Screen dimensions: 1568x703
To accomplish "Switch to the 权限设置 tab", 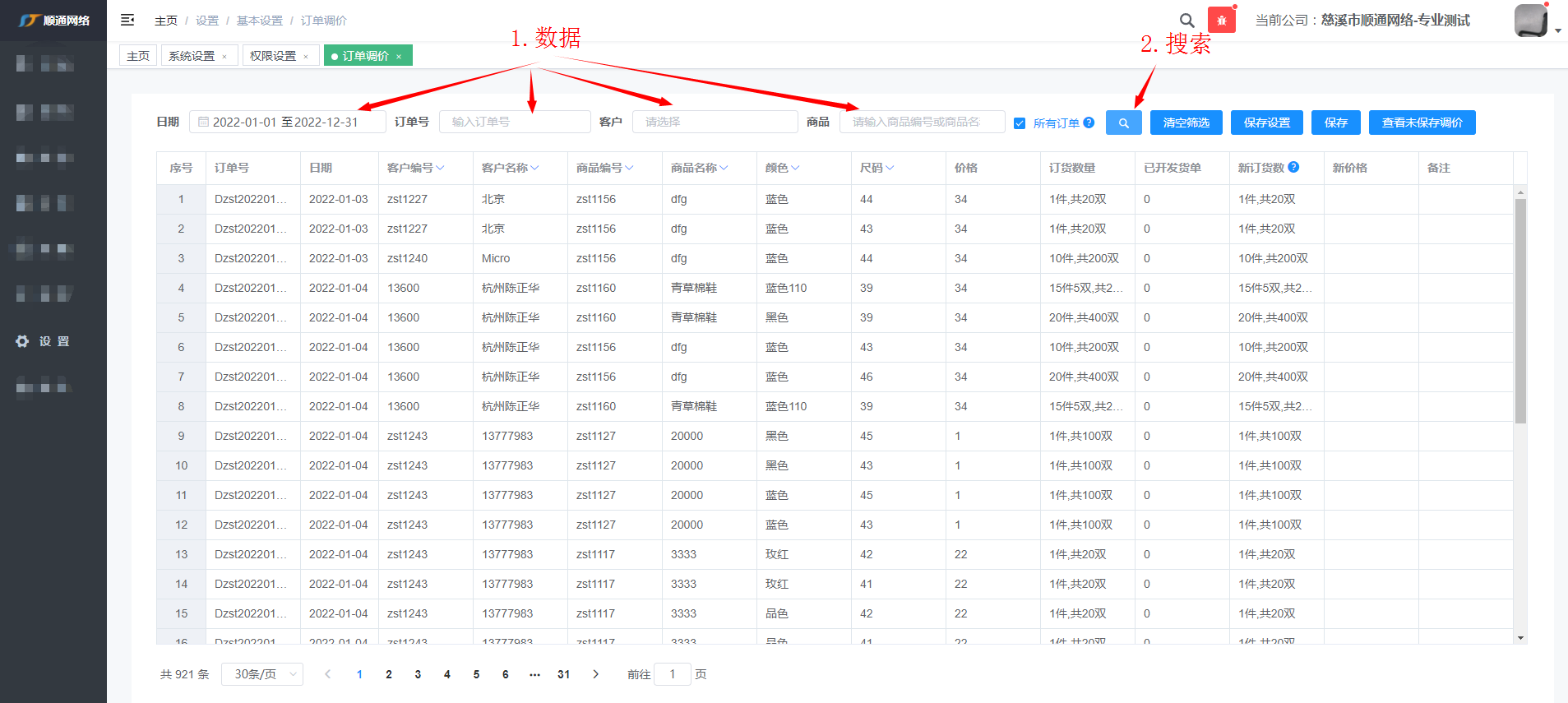I will [x=272, y=56].
